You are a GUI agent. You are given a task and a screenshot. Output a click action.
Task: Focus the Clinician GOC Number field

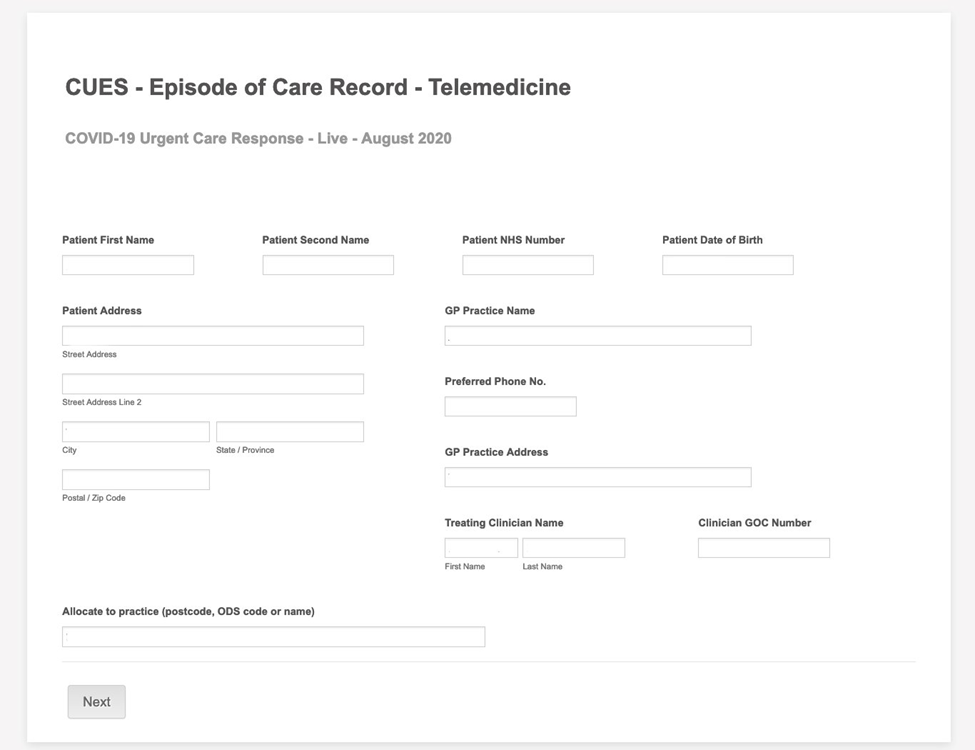pyautogui.click(x=764, y=548)
